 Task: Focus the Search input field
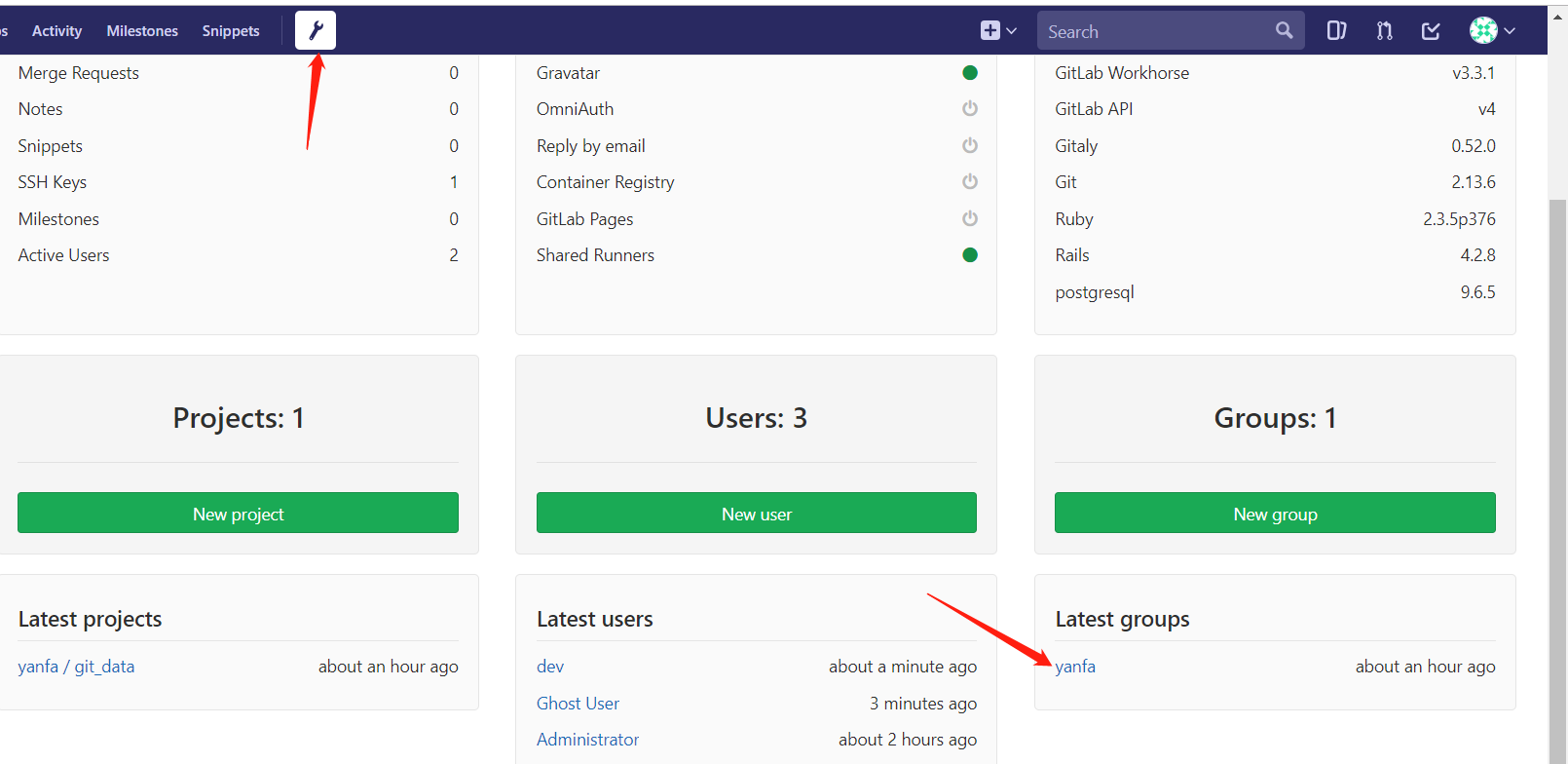click(x=1170, y=31)
